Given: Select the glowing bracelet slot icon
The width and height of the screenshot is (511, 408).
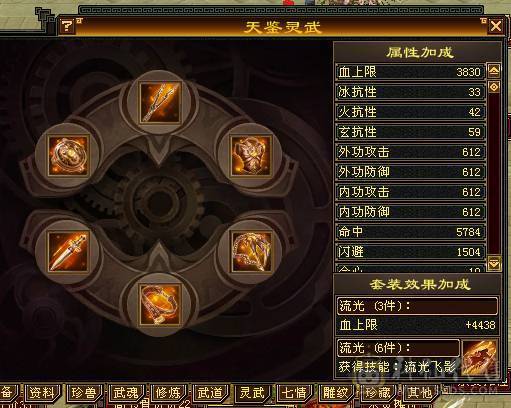Looking at the screenshot, I should pyautogui.click(x=159, y=305).
